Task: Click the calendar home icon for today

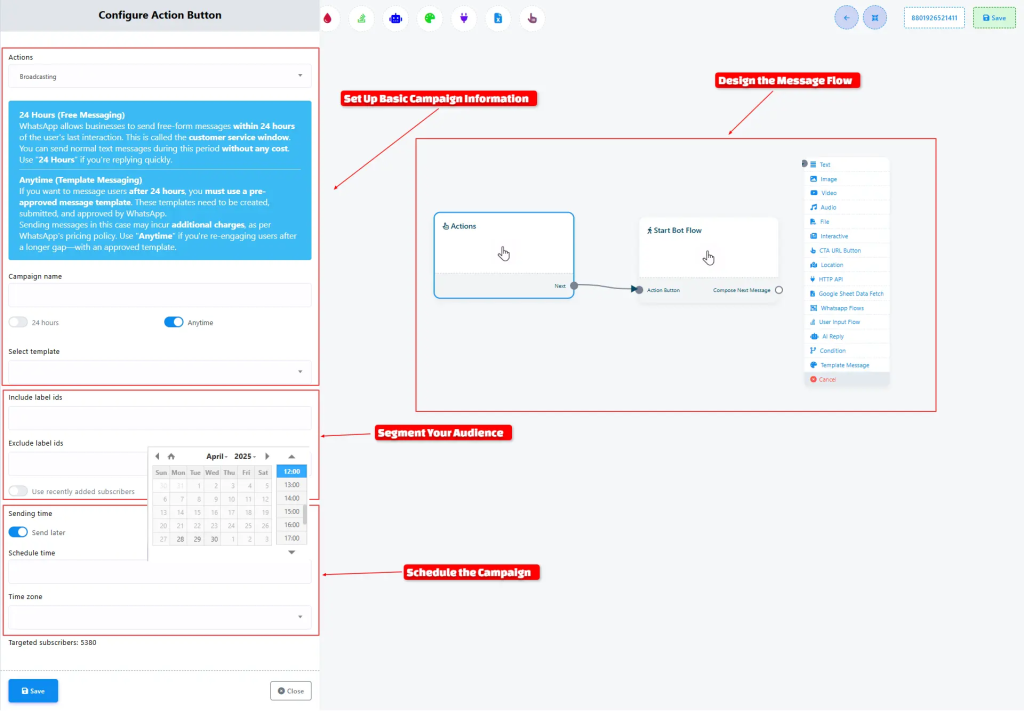Action: pos(171,456)
